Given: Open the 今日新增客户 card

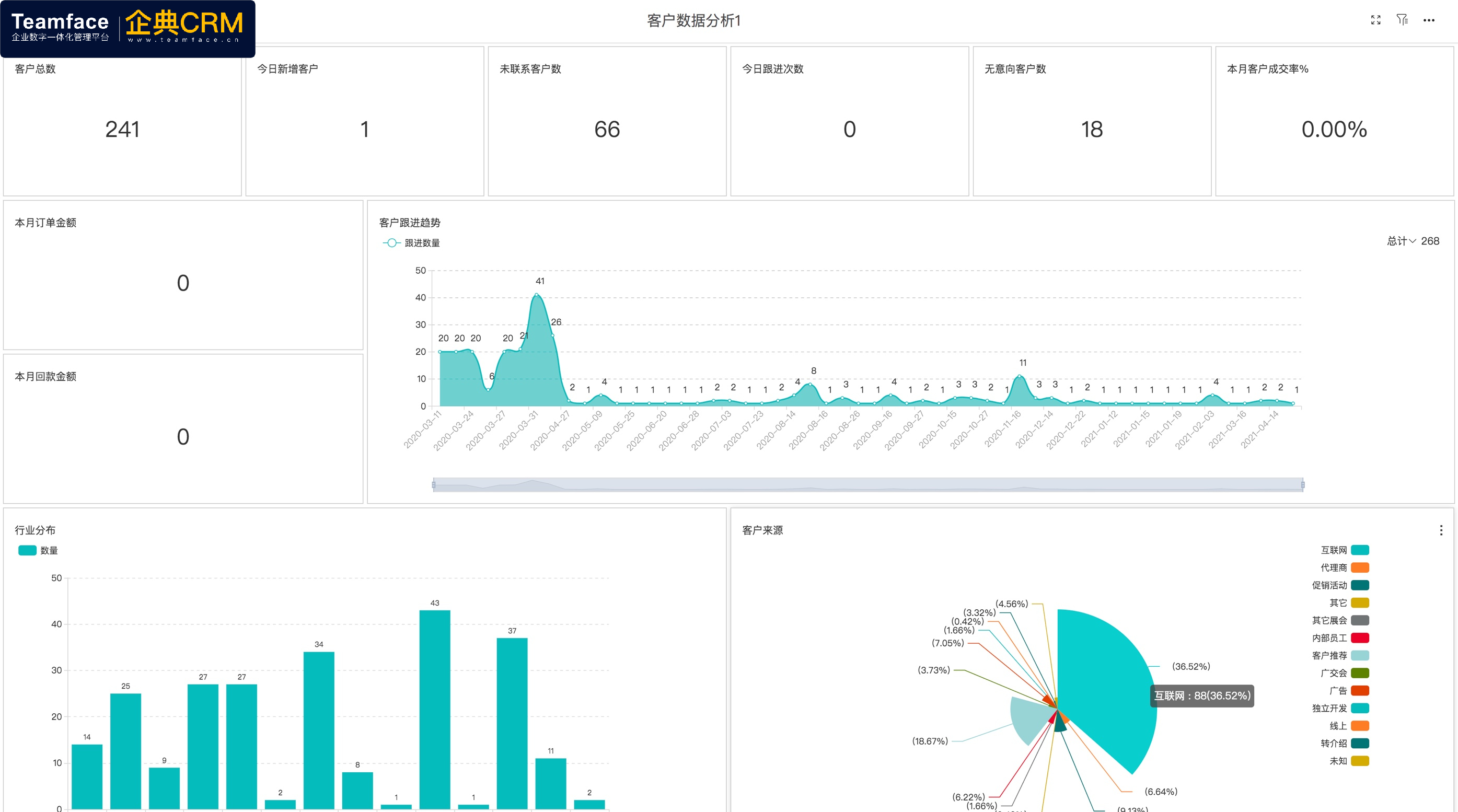Looking at the screenshot, I should click(365, 121).
